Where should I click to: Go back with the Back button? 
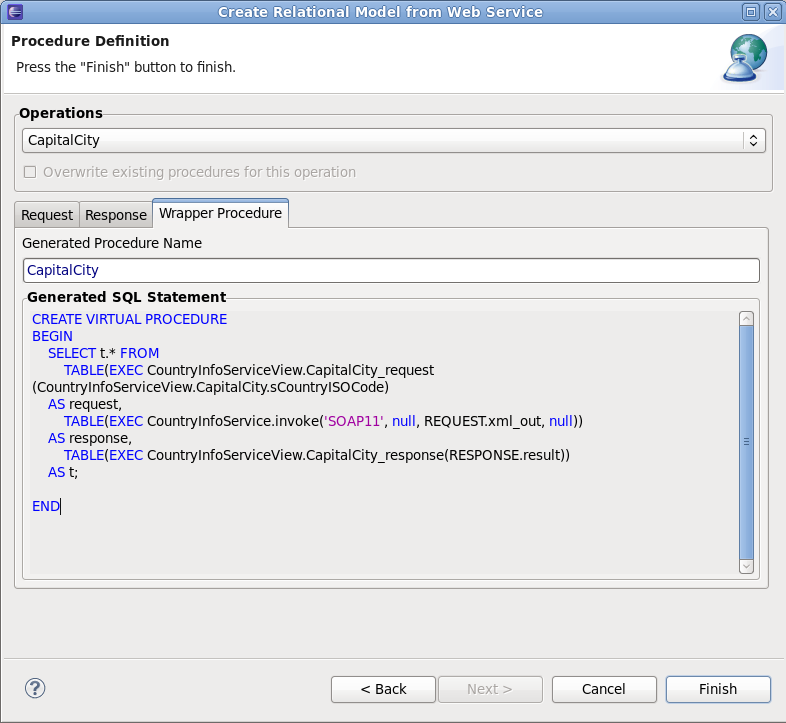click(x=383, y=689)
